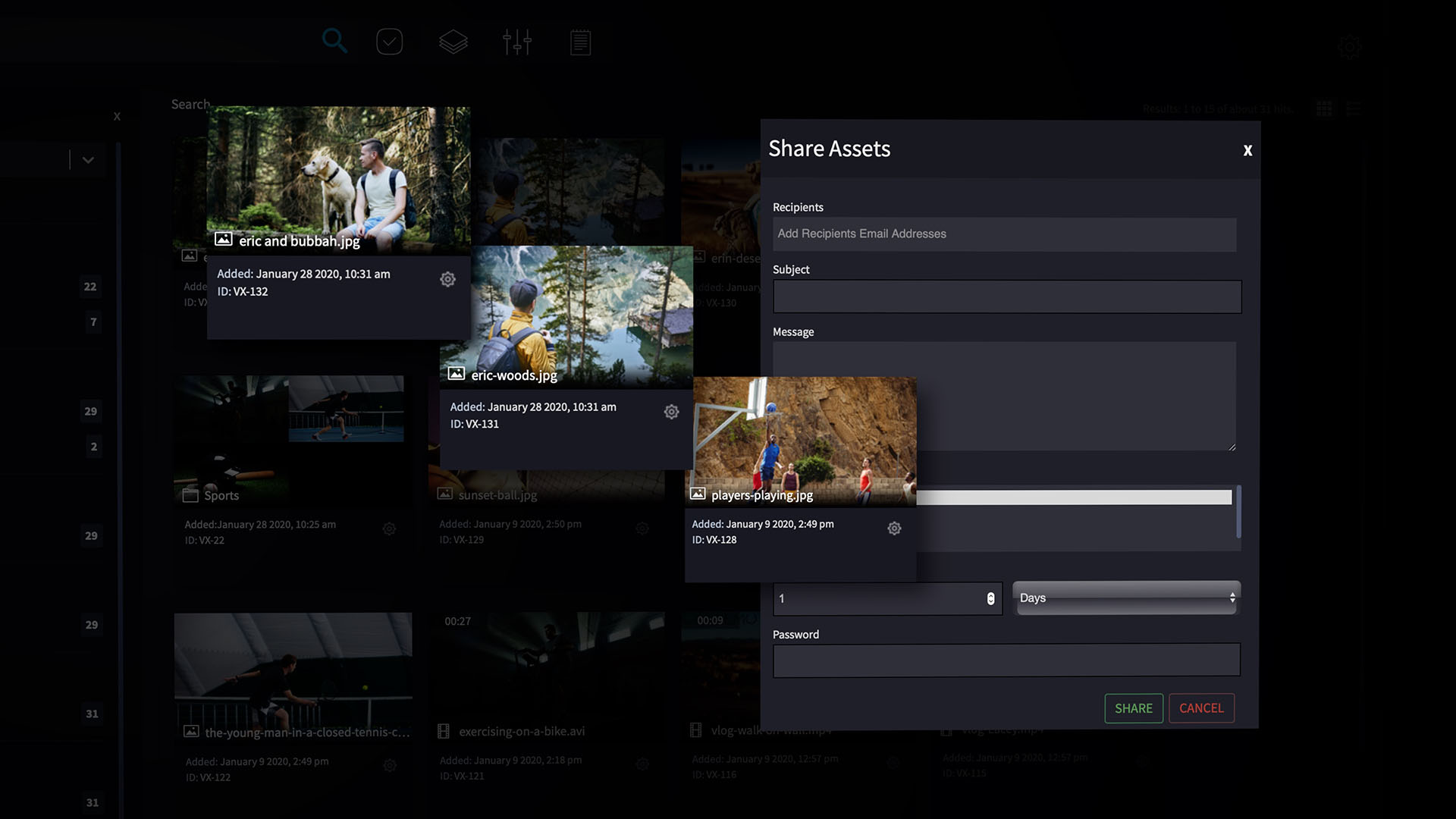Click the scrollbar inside Share Assets list

coord(1238,512)
